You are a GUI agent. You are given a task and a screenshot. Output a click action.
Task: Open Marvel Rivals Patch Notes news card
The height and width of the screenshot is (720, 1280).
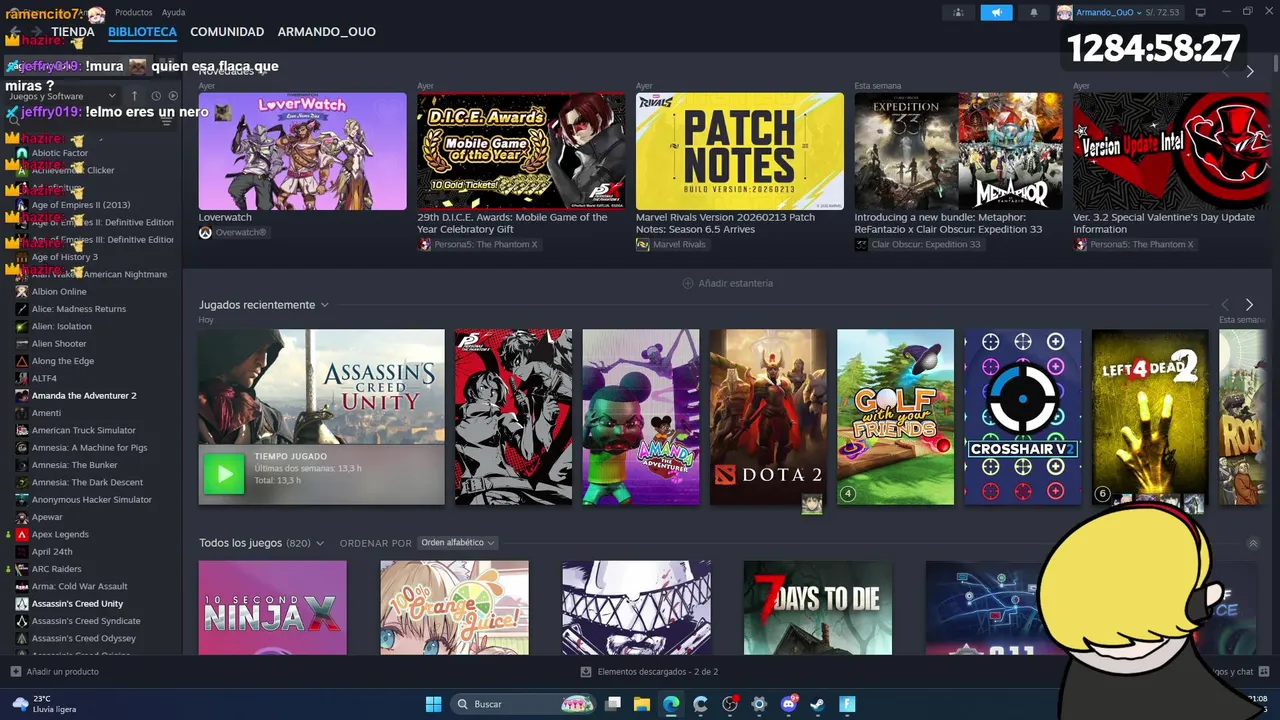tap(740, 151)
